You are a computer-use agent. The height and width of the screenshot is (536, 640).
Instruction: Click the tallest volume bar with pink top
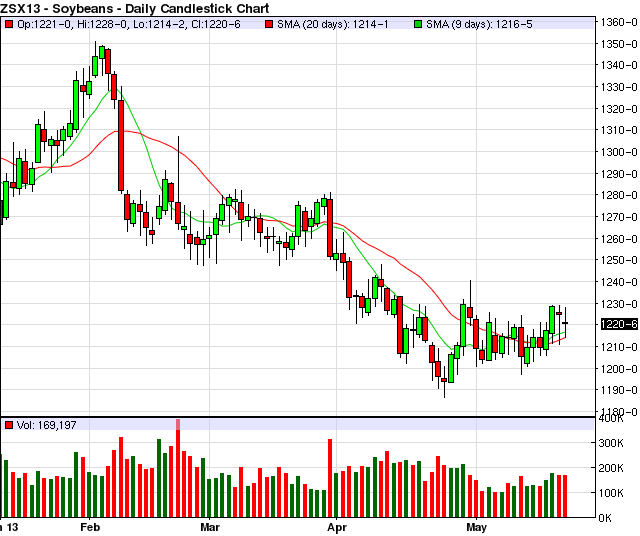tap(178, 468)
